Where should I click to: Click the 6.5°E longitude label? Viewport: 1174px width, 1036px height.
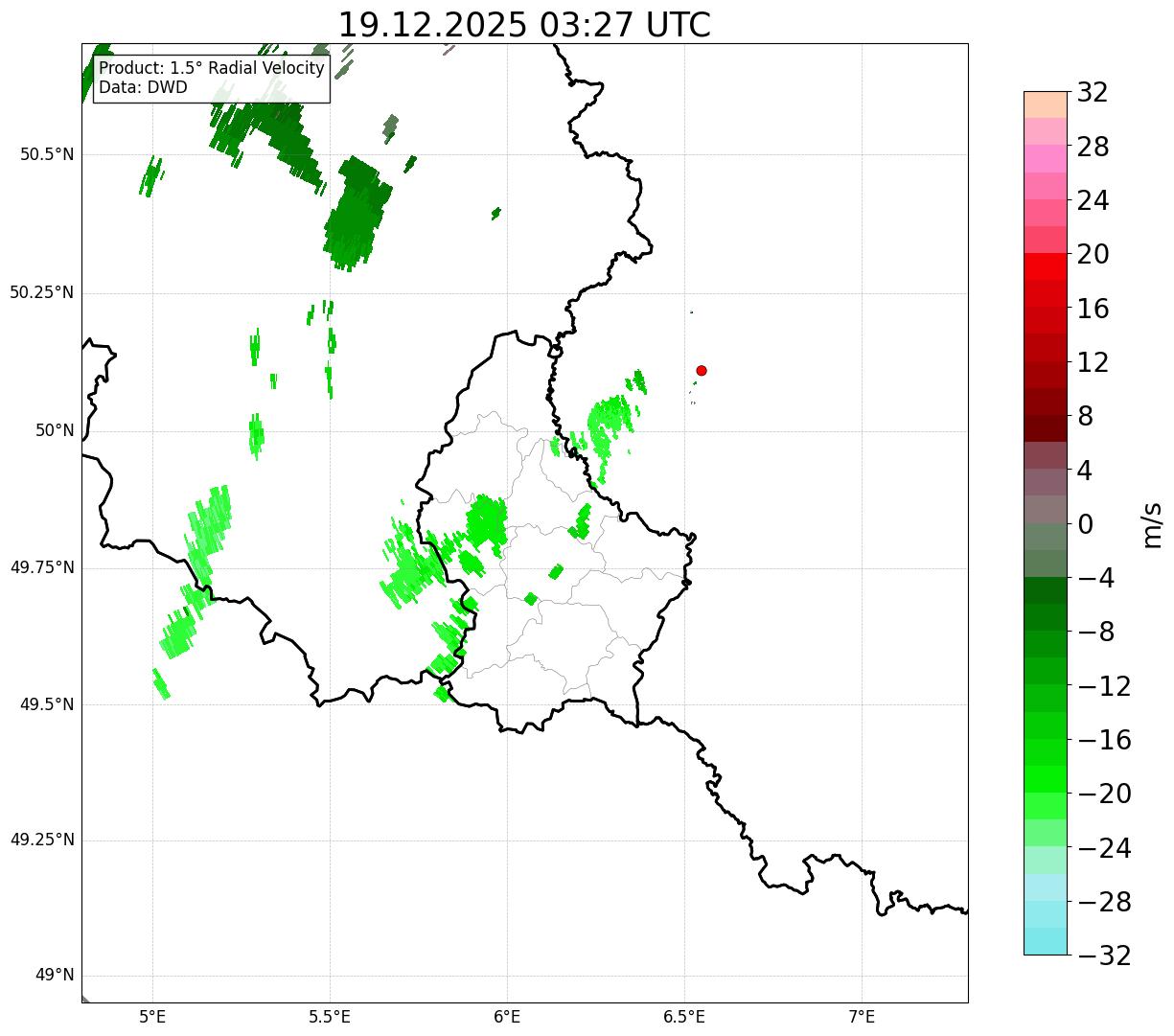point(684,1017)
